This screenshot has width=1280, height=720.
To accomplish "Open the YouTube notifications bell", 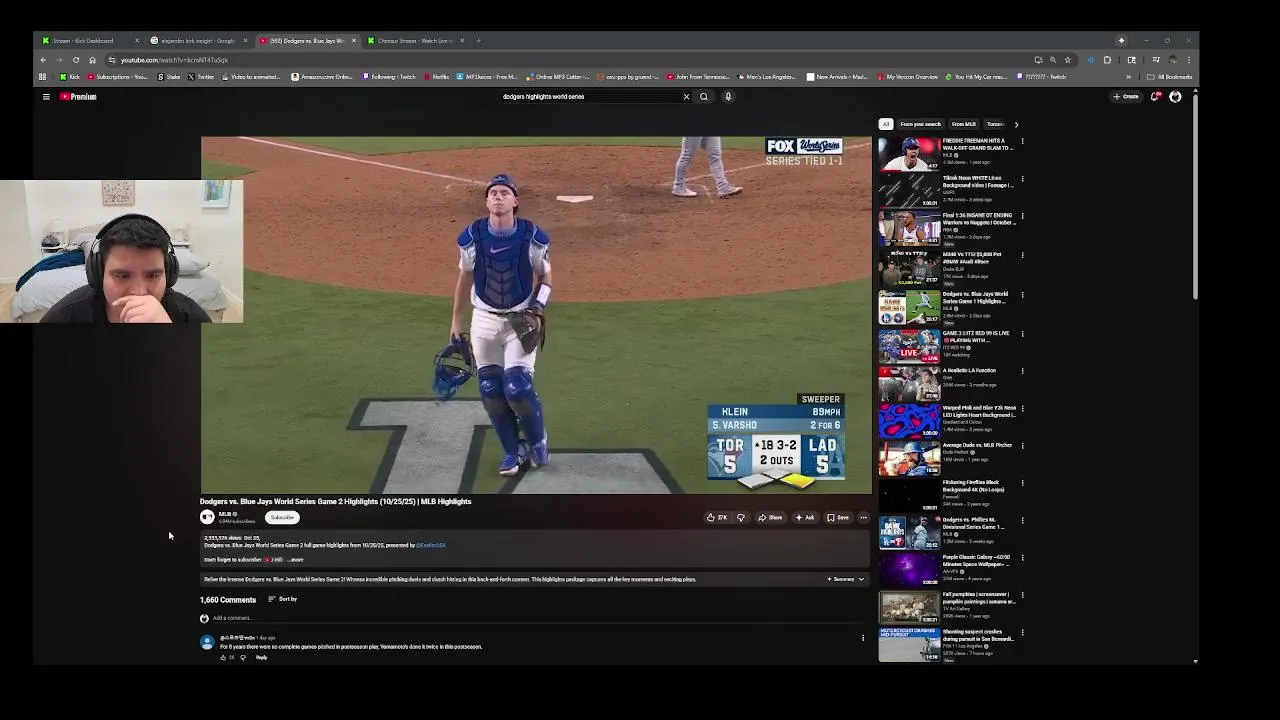I will click(1155, 97).
